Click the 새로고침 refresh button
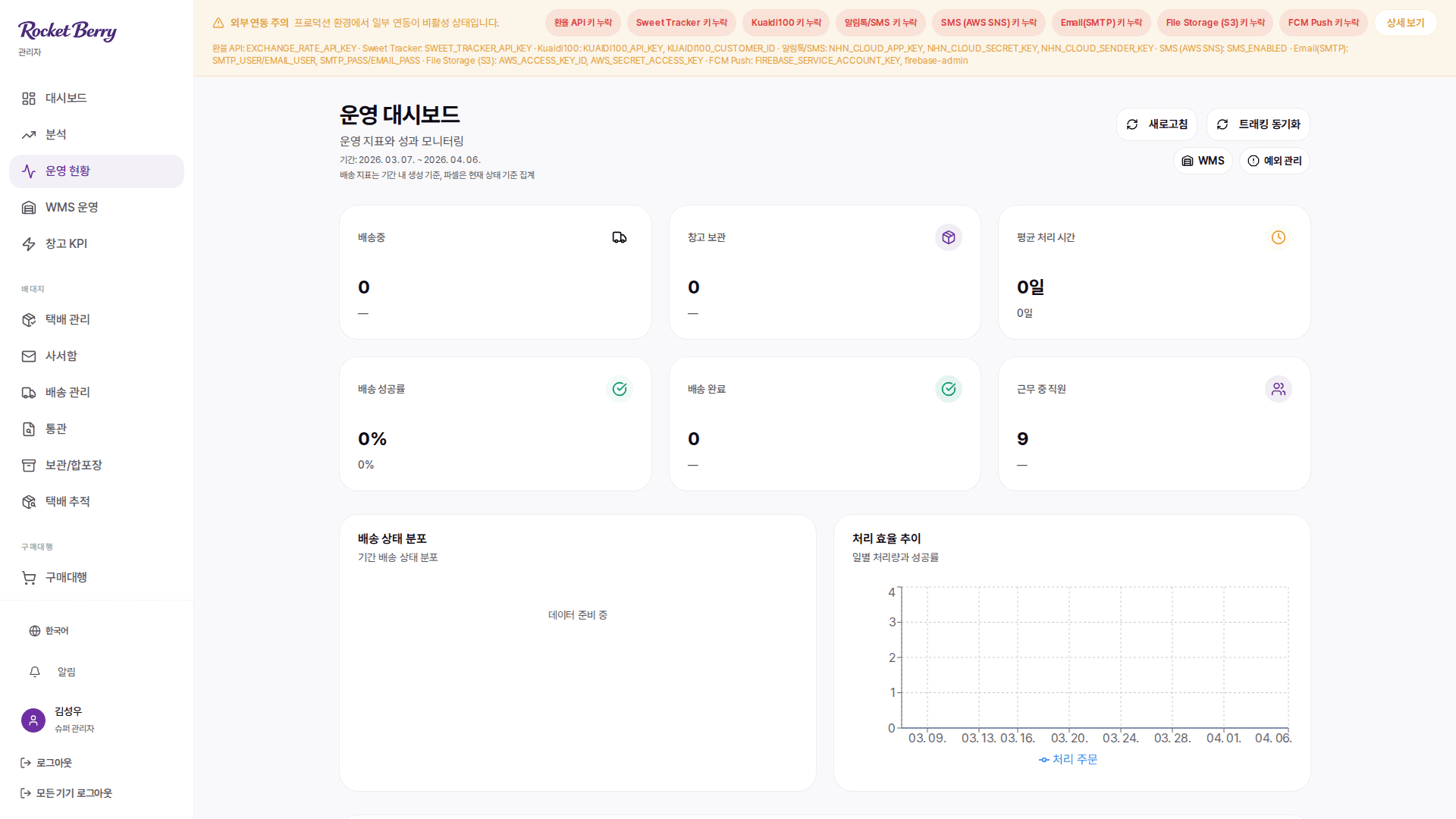Viewport: 1456px width, 819px height. 1156,124
